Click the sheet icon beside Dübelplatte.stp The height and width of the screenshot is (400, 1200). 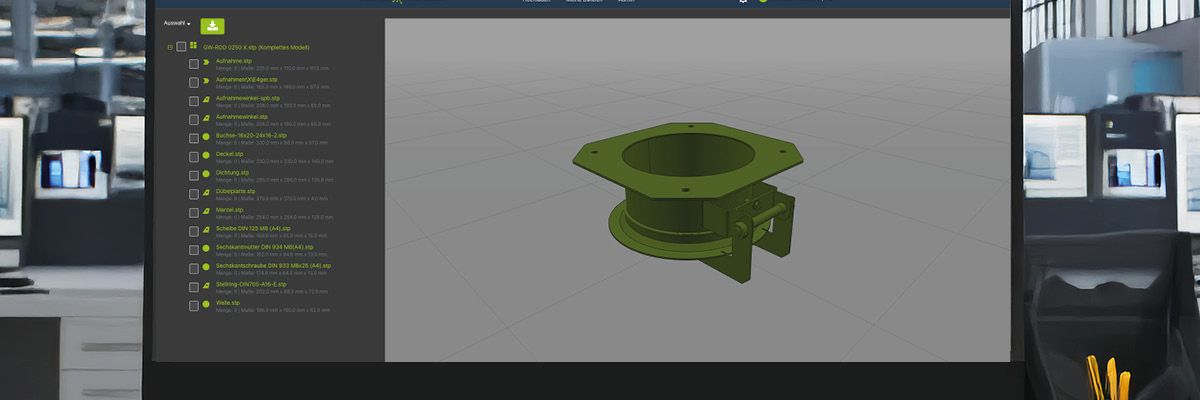point(206,192)
